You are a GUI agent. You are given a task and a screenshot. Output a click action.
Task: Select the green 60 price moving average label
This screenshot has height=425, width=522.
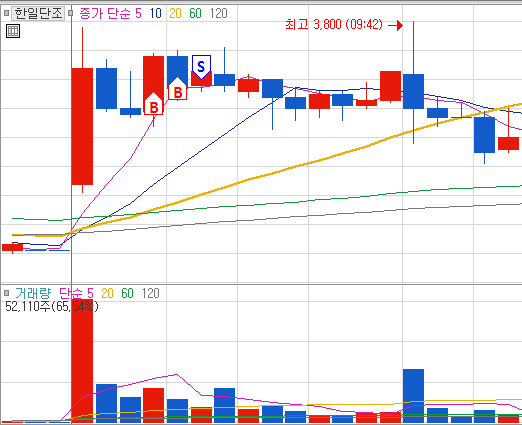pyautogui.click(x=195, y=13)
